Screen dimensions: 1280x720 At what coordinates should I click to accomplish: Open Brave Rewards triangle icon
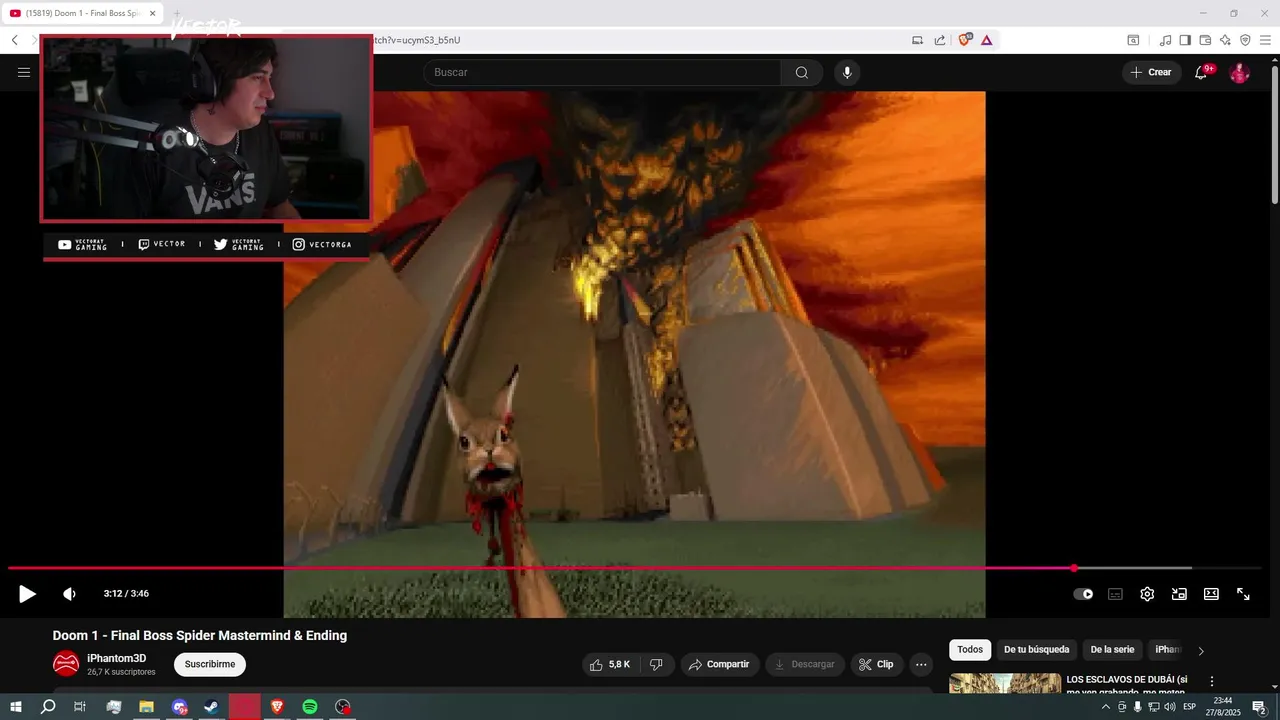[x=987, y=40]
